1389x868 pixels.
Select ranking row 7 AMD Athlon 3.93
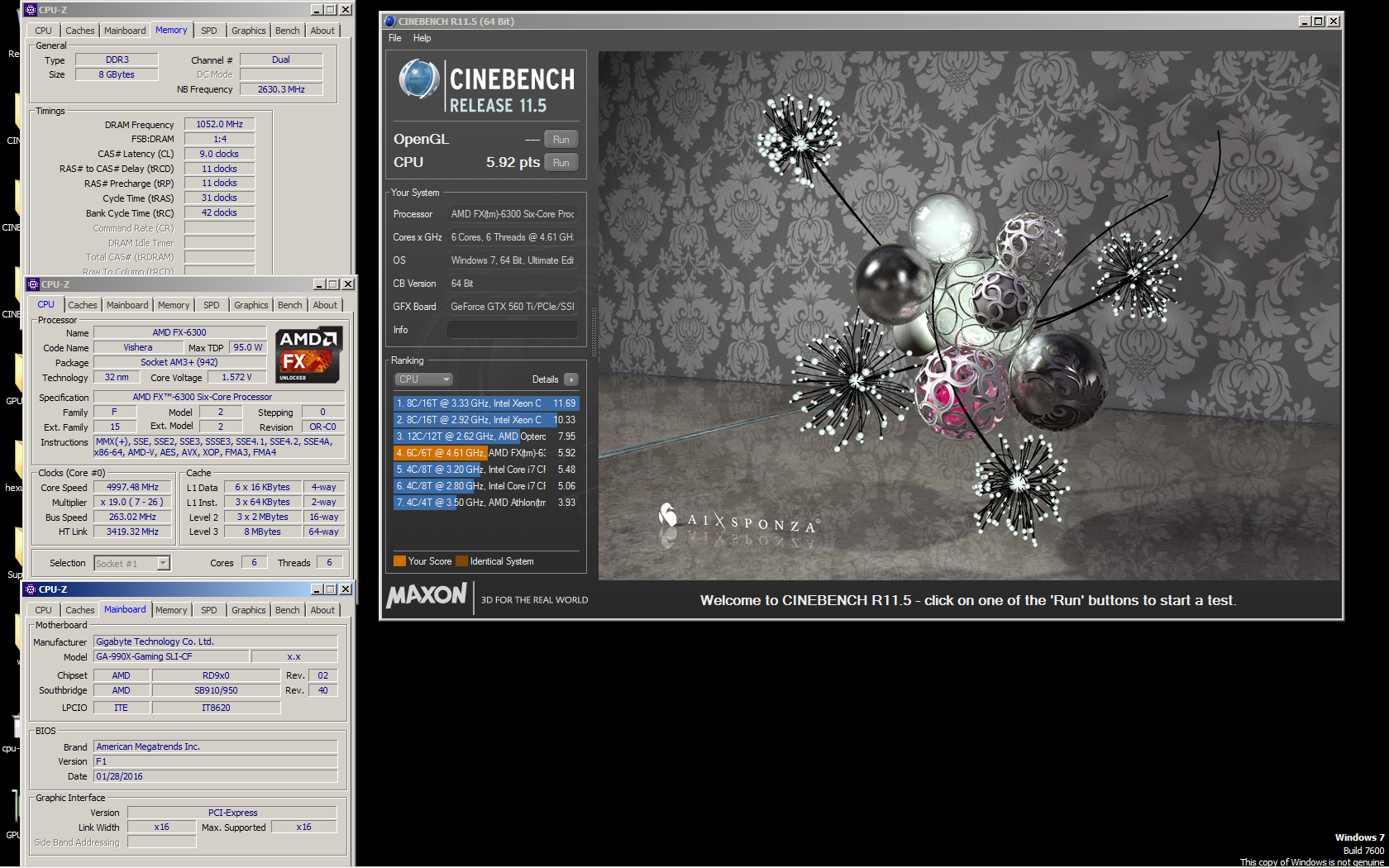[486, 503]
